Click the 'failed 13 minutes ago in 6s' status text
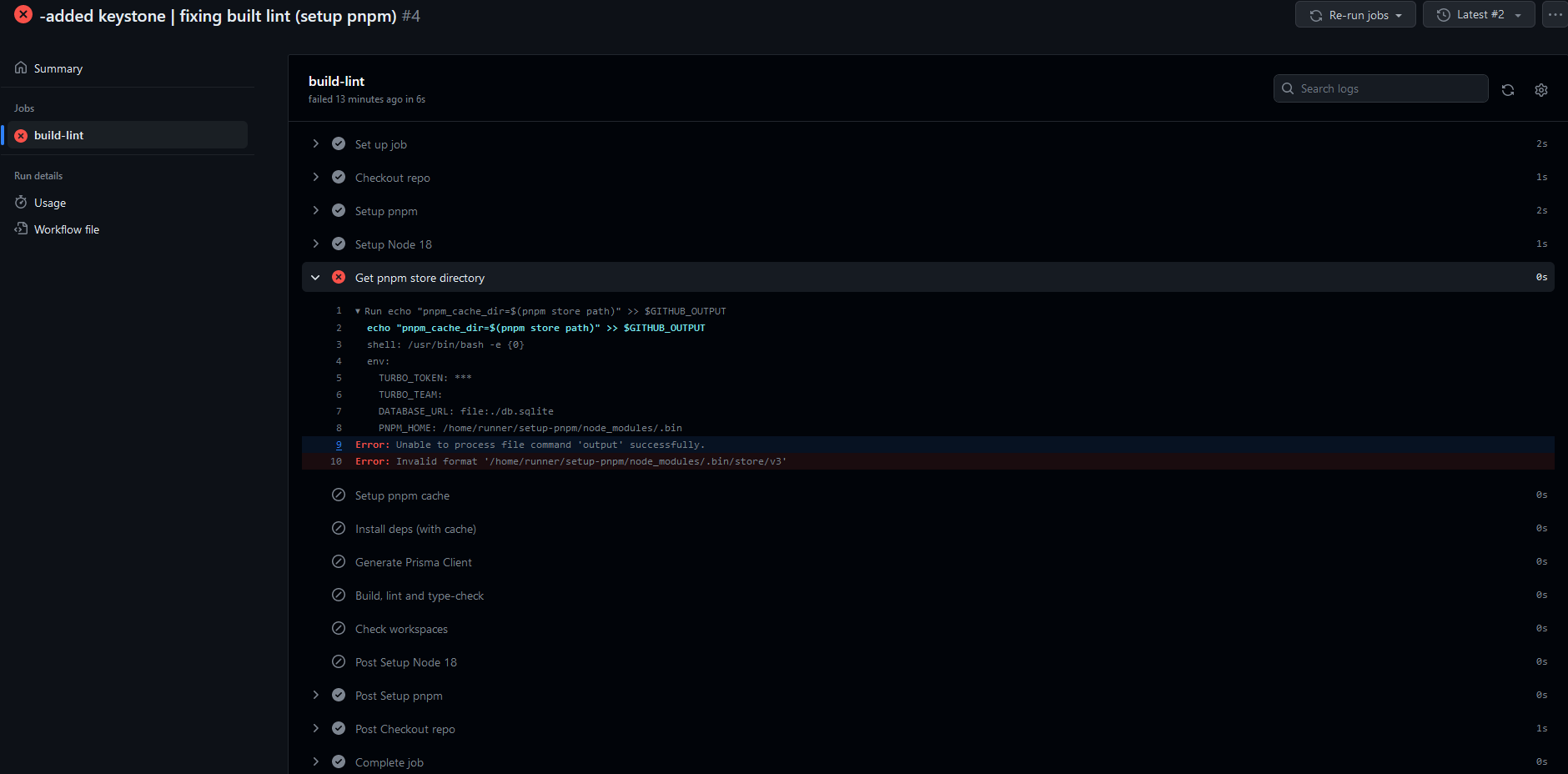The width and height of the screenshot is (1568, 774). click(367, 99)
